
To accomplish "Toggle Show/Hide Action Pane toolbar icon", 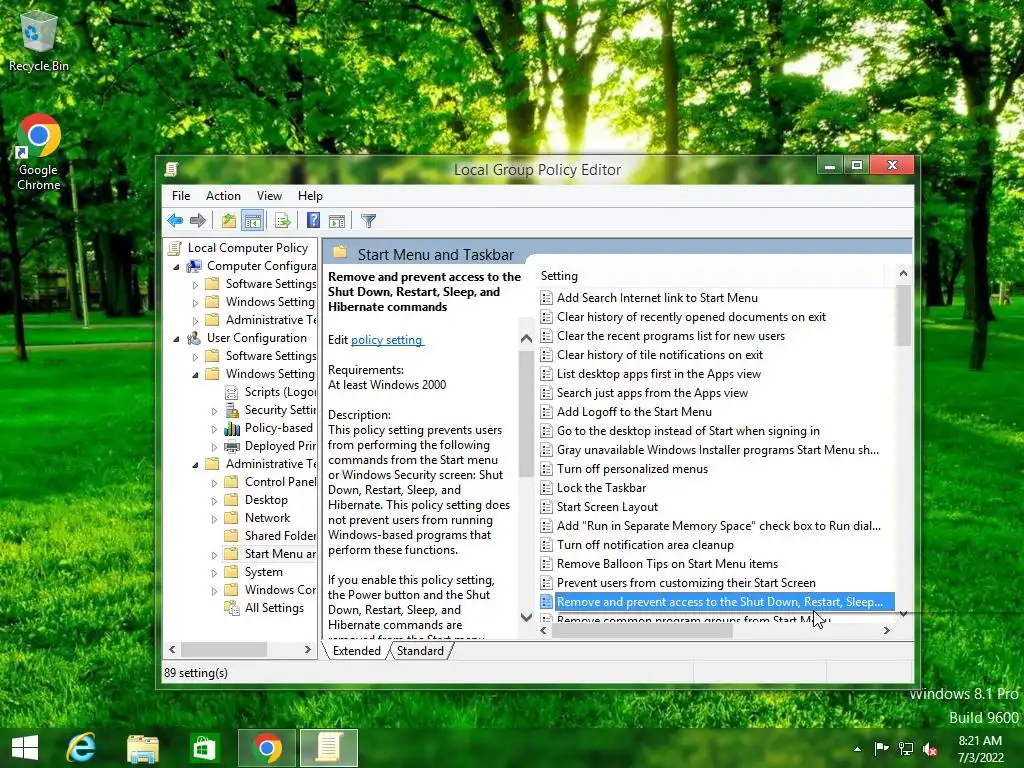I will [337, 221].
